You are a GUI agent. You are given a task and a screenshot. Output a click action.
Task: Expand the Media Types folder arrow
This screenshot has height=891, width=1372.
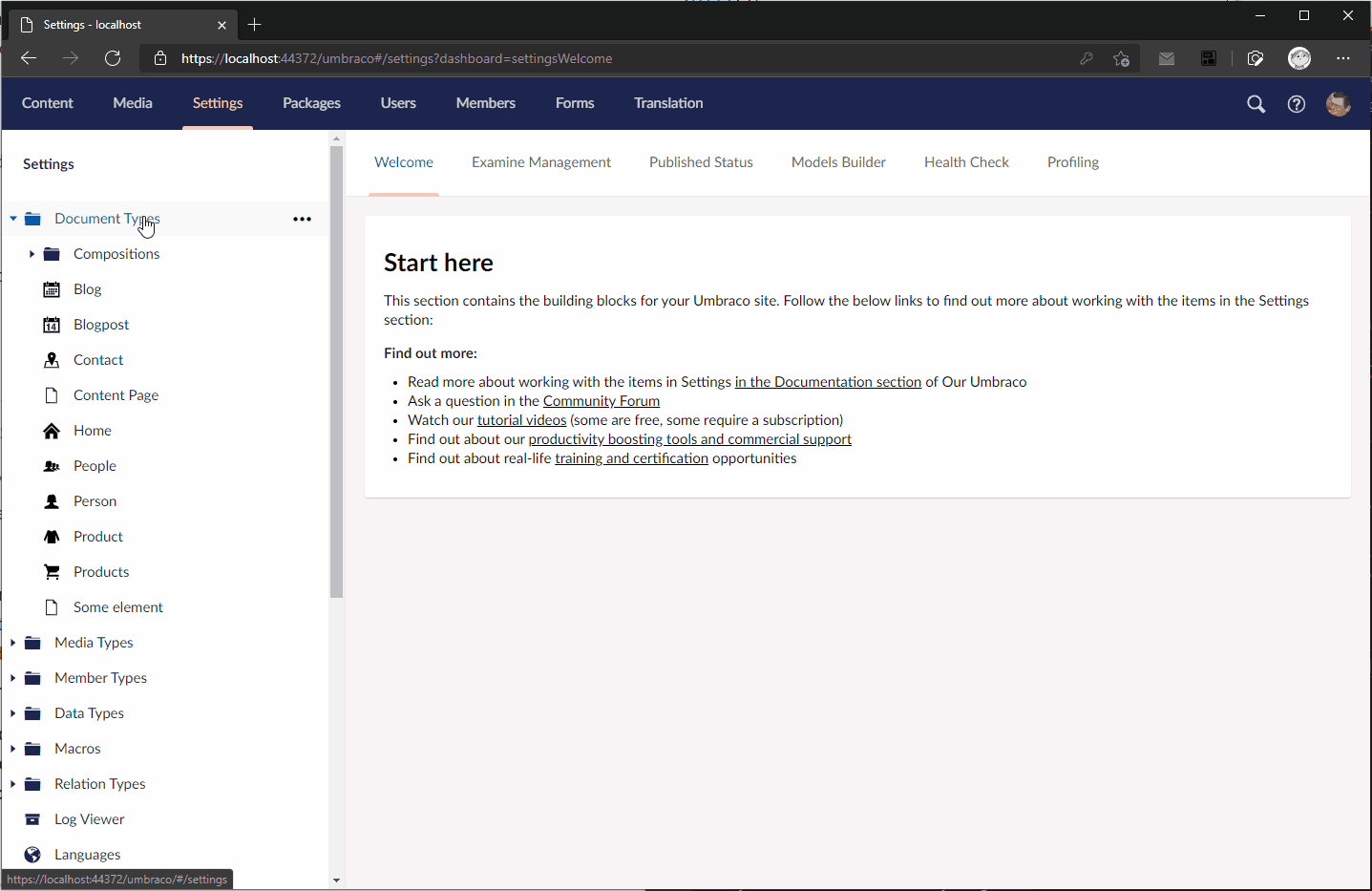pos(13,643)
